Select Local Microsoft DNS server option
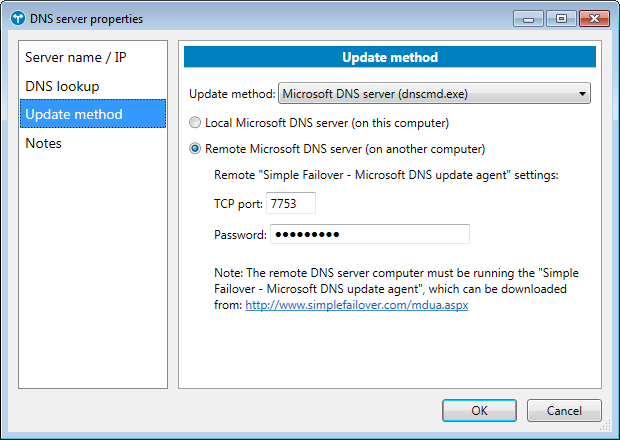Screen dimensions: 620x440 196,123
